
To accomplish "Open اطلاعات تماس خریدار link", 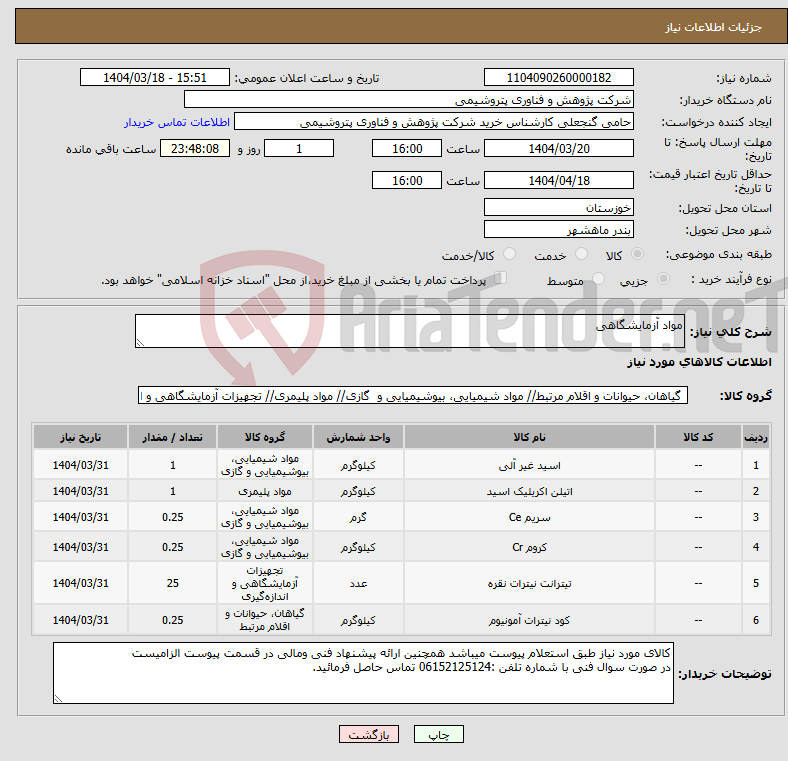I will pos(177,123).
